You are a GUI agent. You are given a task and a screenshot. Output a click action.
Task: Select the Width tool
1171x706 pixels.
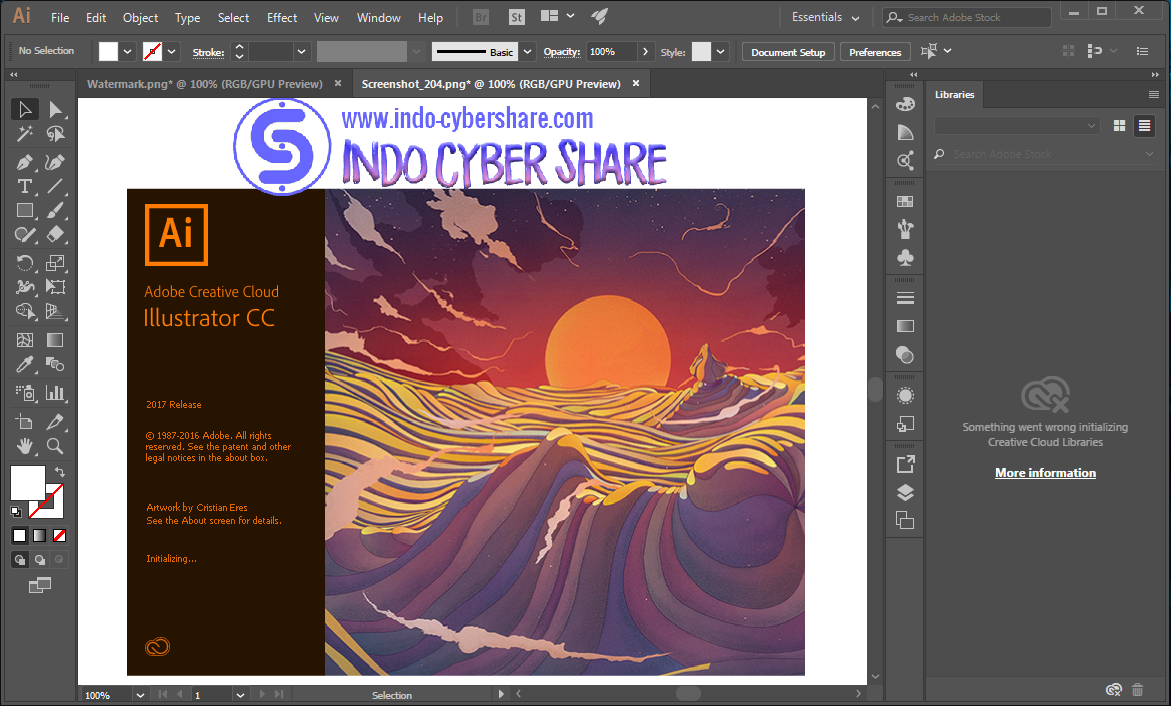click(25, 287)
